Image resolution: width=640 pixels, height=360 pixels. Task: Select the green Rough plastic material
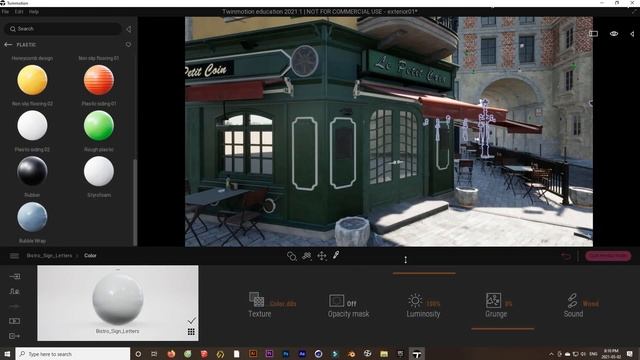tap(99, 126)
